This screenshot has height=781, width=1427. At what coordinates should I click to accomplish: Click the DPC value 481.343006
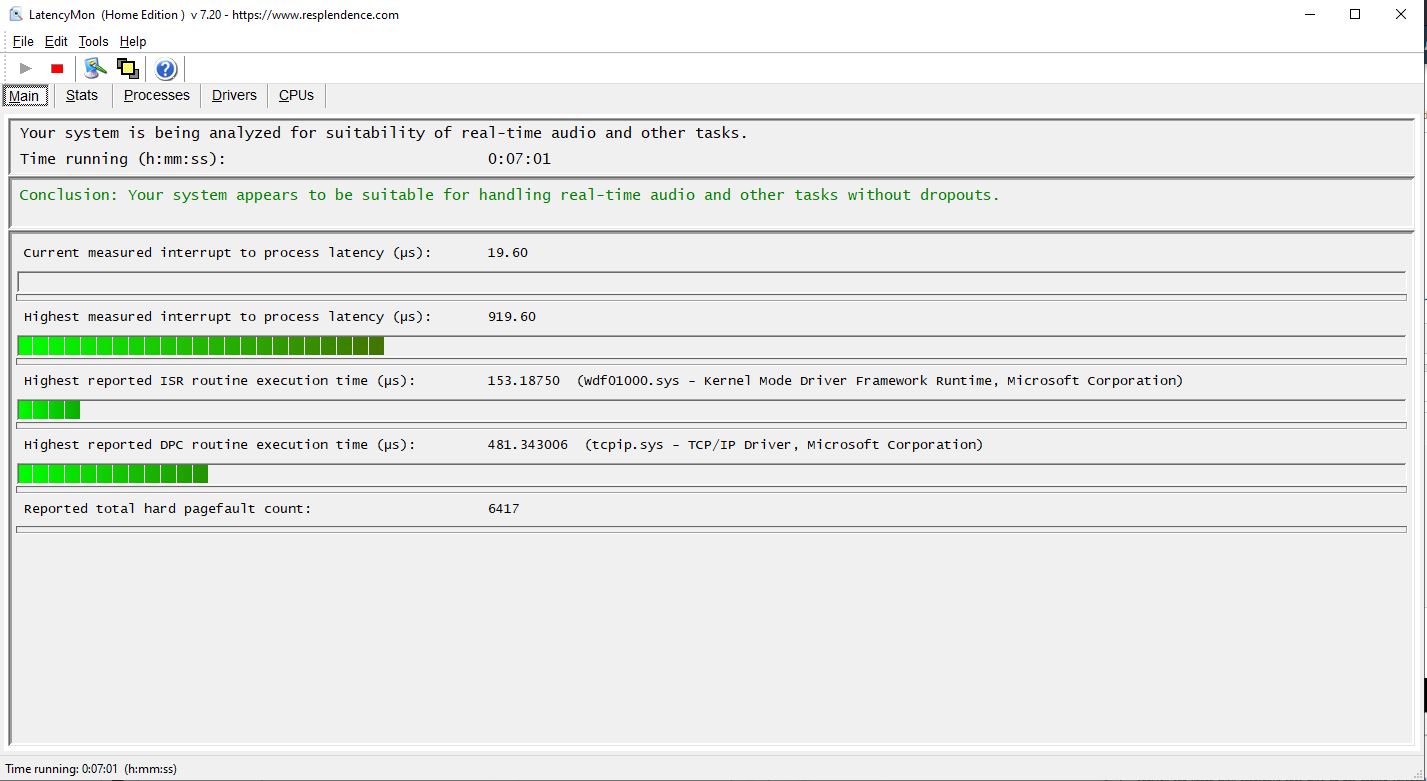coord(527,445)
